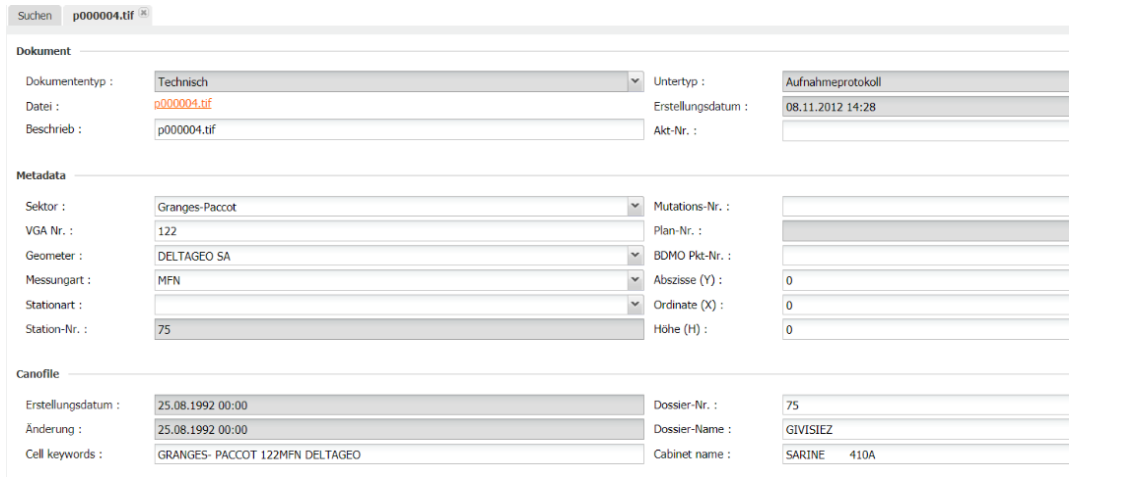This screenshot has height=484, width=1137.
Task: Expand the Geometer dropdown arrow
Action: pyautogui.click(x=635, y=256)
